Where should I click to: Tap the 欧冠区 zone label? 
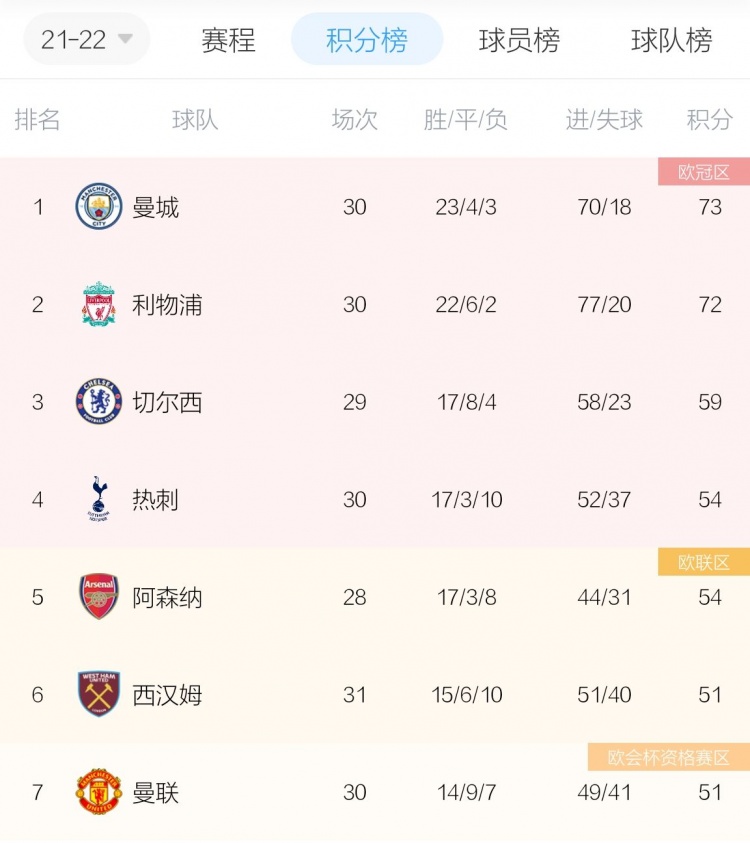tap(704, 172)
